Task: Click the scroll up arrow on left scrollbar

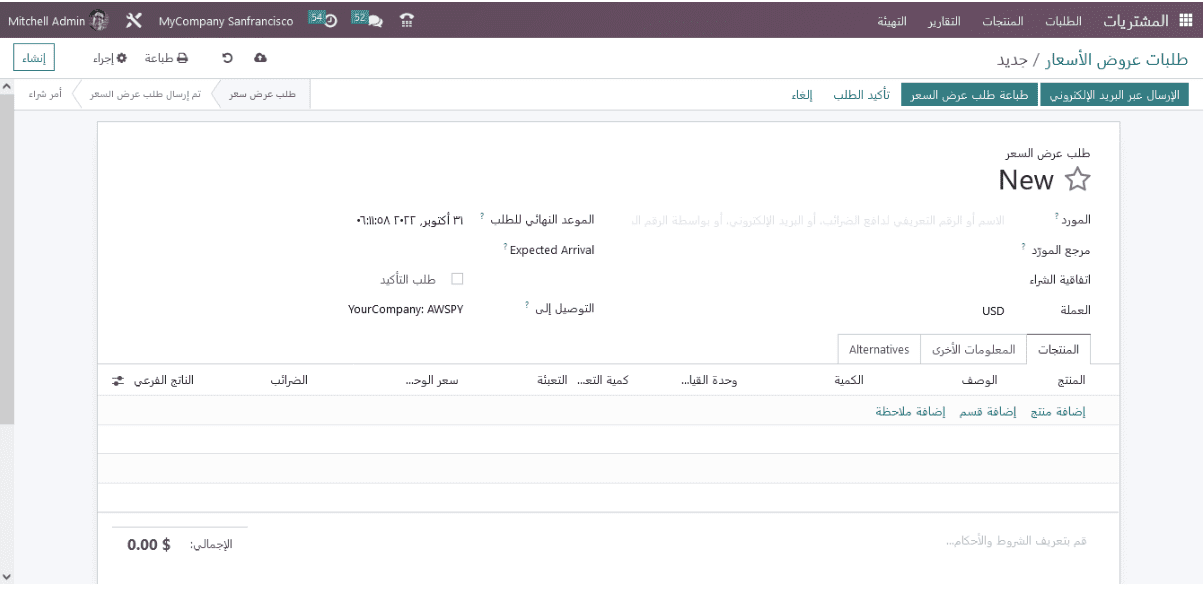Action: click(x=7, y=88)
